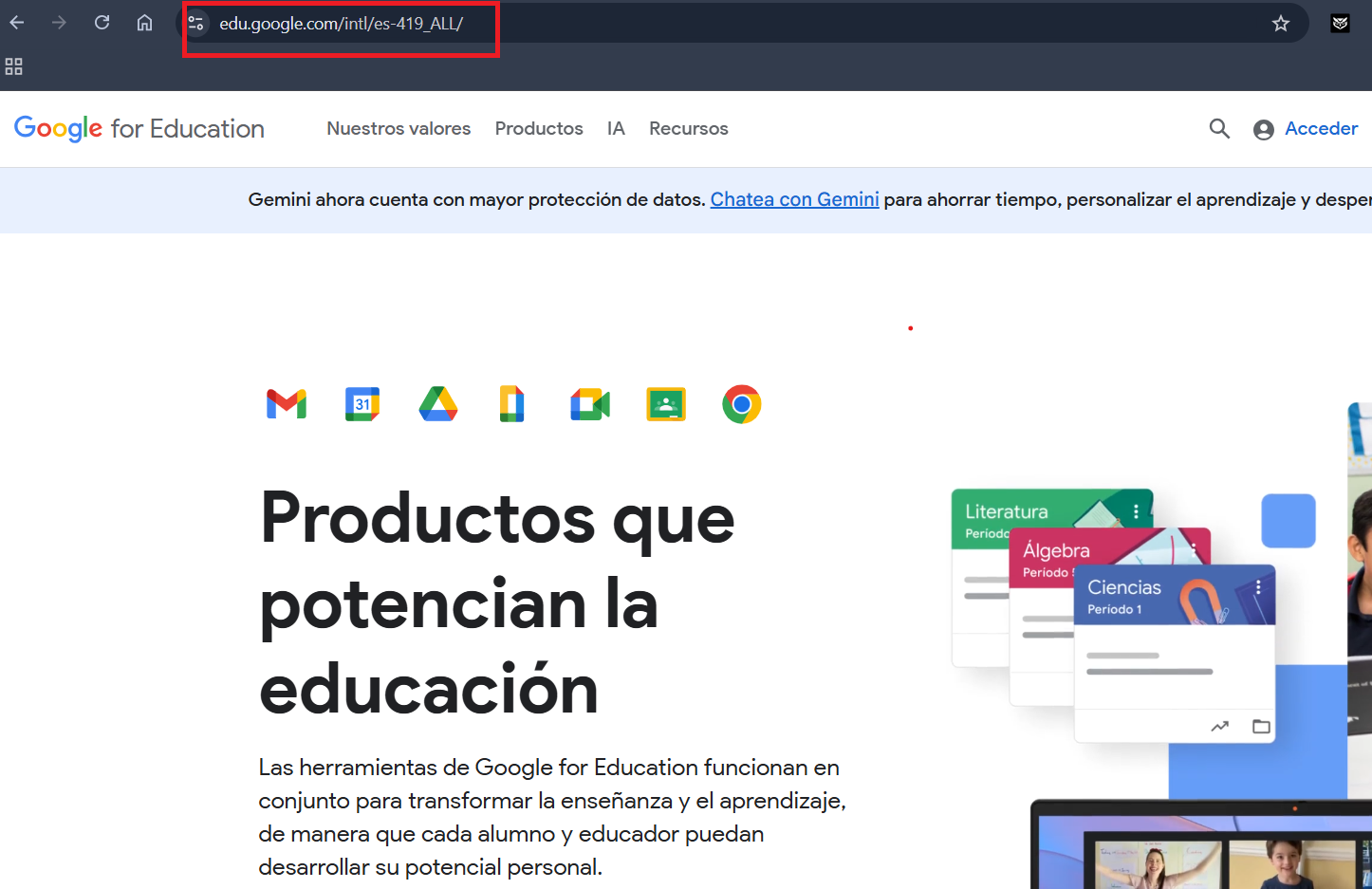
Task: Select the IA navigation item
Action: pos(616,129)
